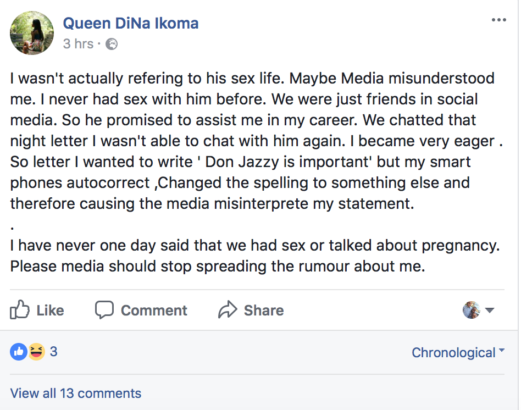521x410 pixels.
Task: Click the caret next to Chronological
Action: pyautogui.click(x=502, y=350)
